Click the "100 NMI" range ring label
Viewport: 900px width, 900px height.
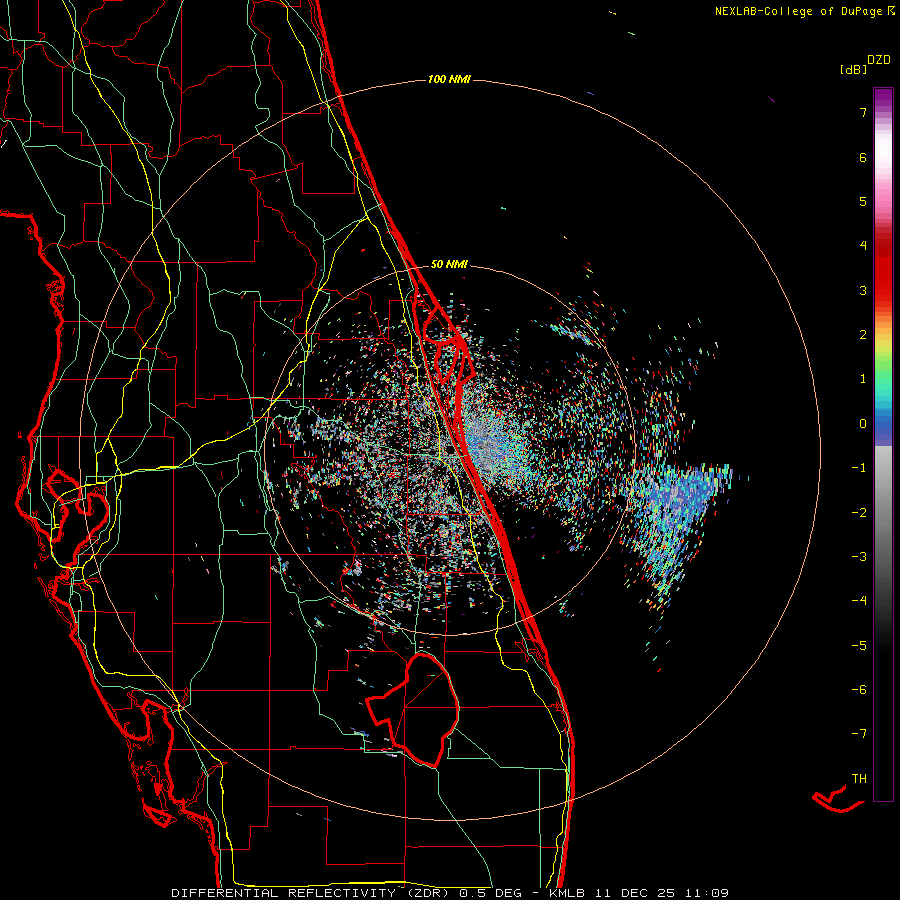point(449,79)
